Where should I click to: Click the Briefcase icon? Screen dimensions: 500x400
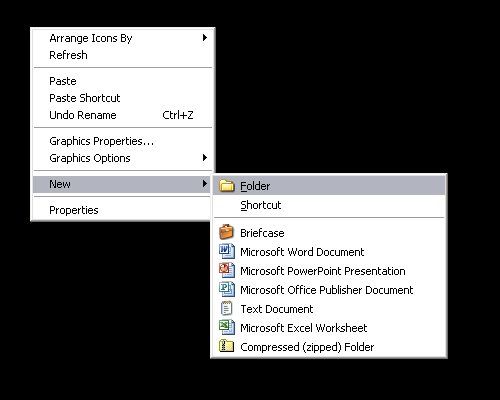[x=226, y=232]
